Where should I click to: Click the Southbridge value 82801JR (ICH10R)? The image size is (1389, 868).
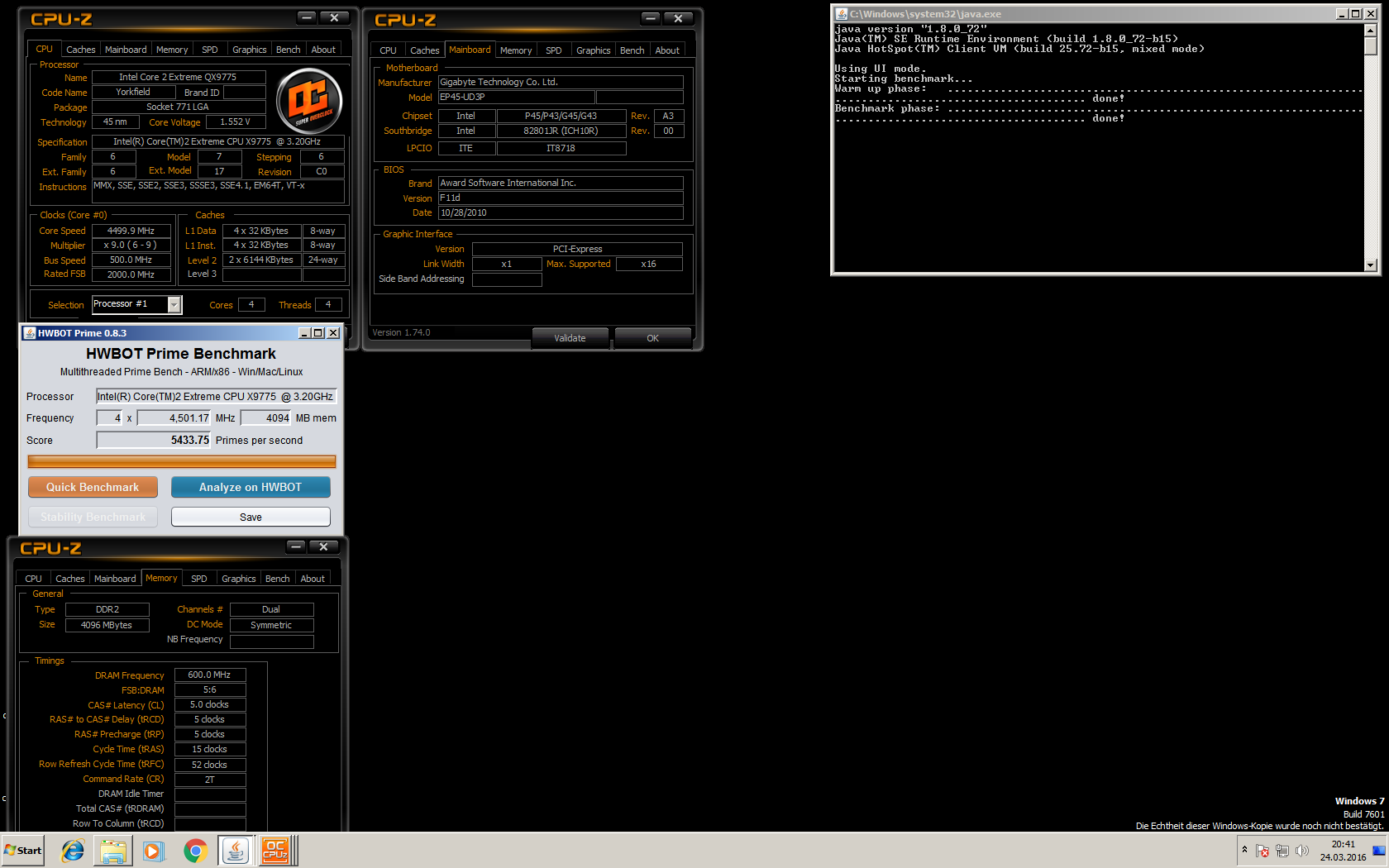coord(561,131)
